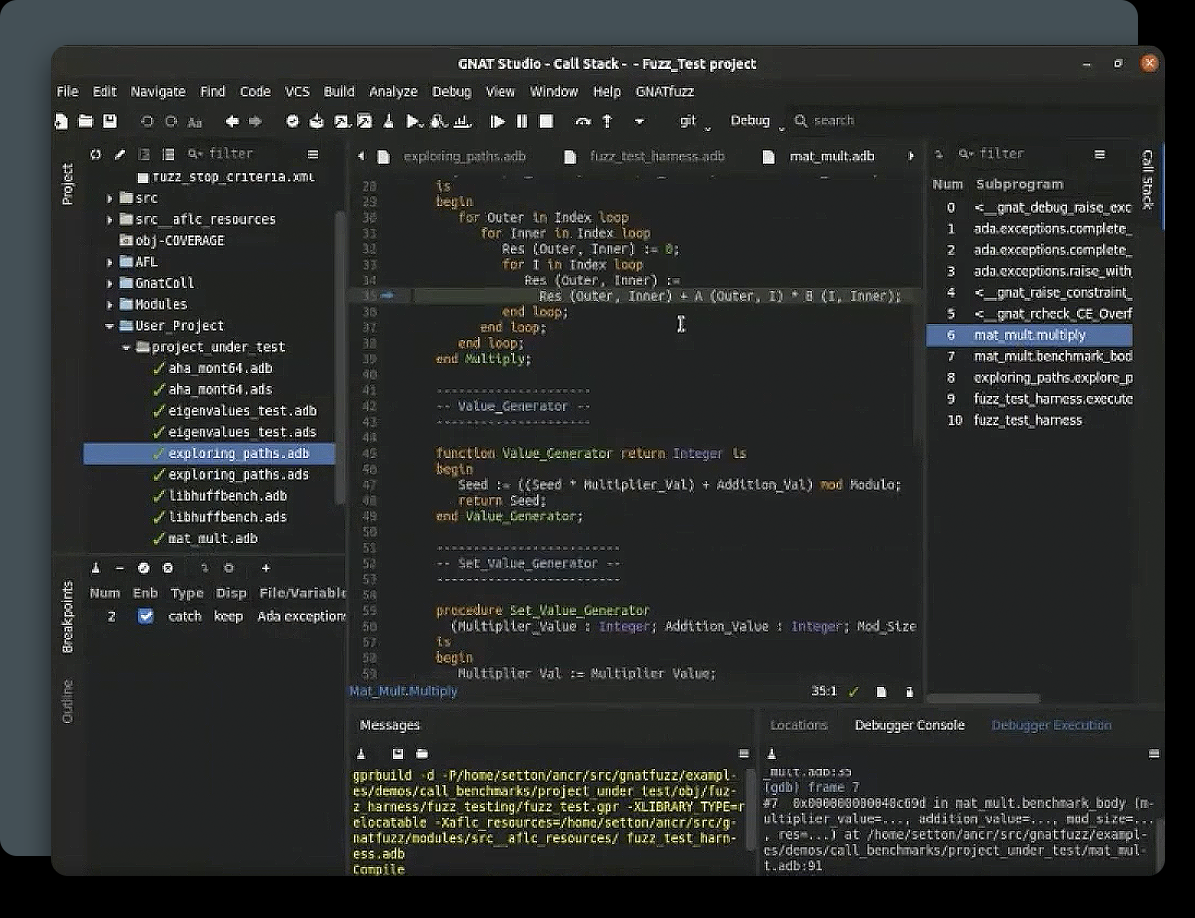Expand the GnatColl project node
1195x918 pixels.
click(110, 283)
